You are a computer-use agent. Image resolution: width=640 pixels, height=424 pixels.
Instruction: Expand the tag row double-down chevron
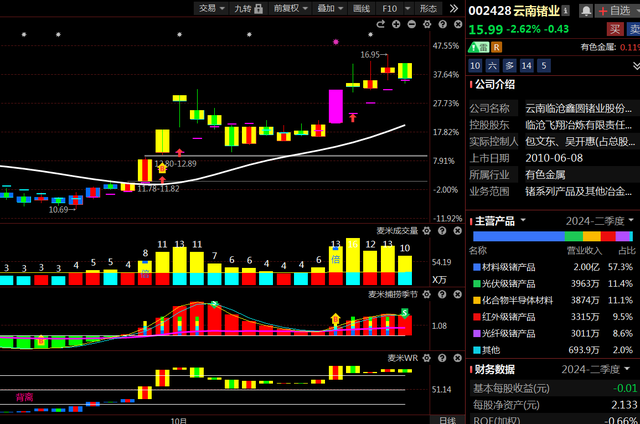pyautogui.click(x=636, y=66)
